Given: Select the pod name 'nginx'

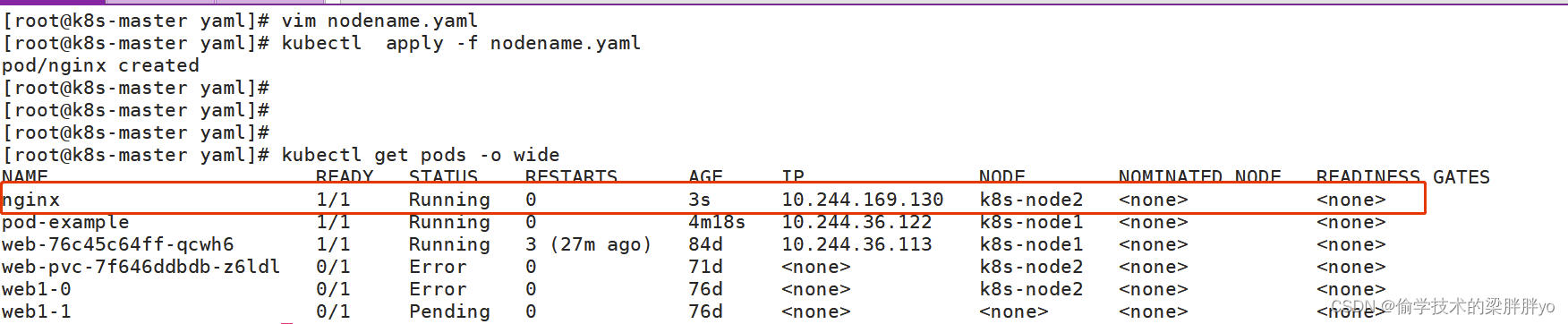Looking at the screenshot, I should (31, 200).
